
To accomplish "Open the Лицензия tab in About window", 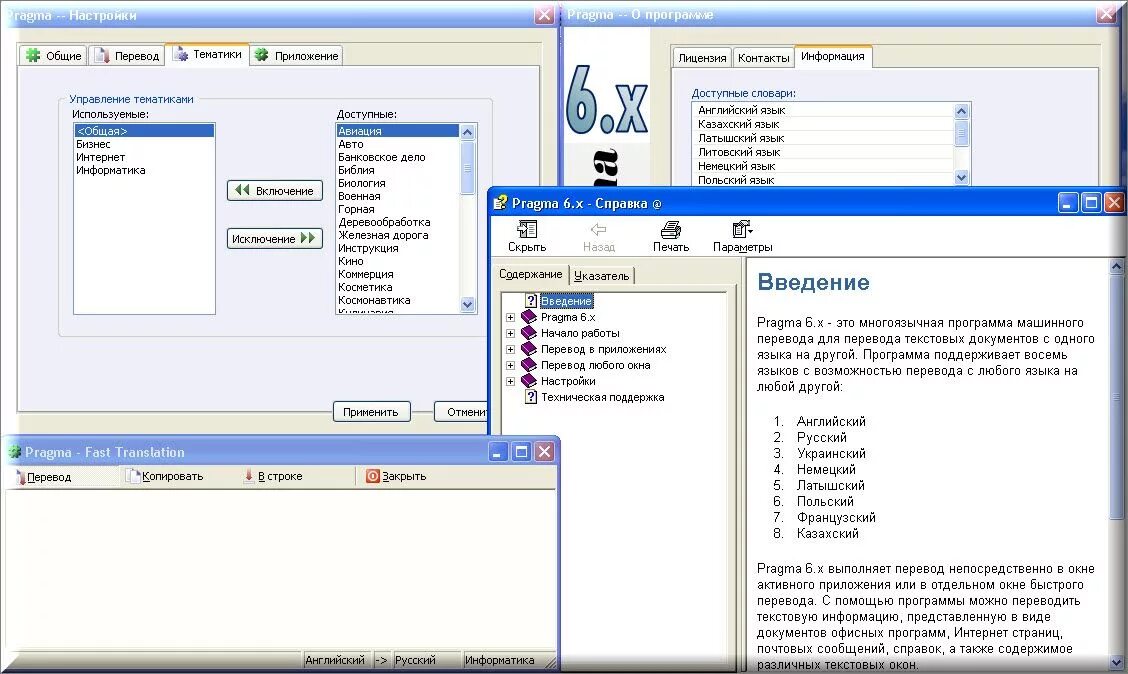I will pos(702,58).
